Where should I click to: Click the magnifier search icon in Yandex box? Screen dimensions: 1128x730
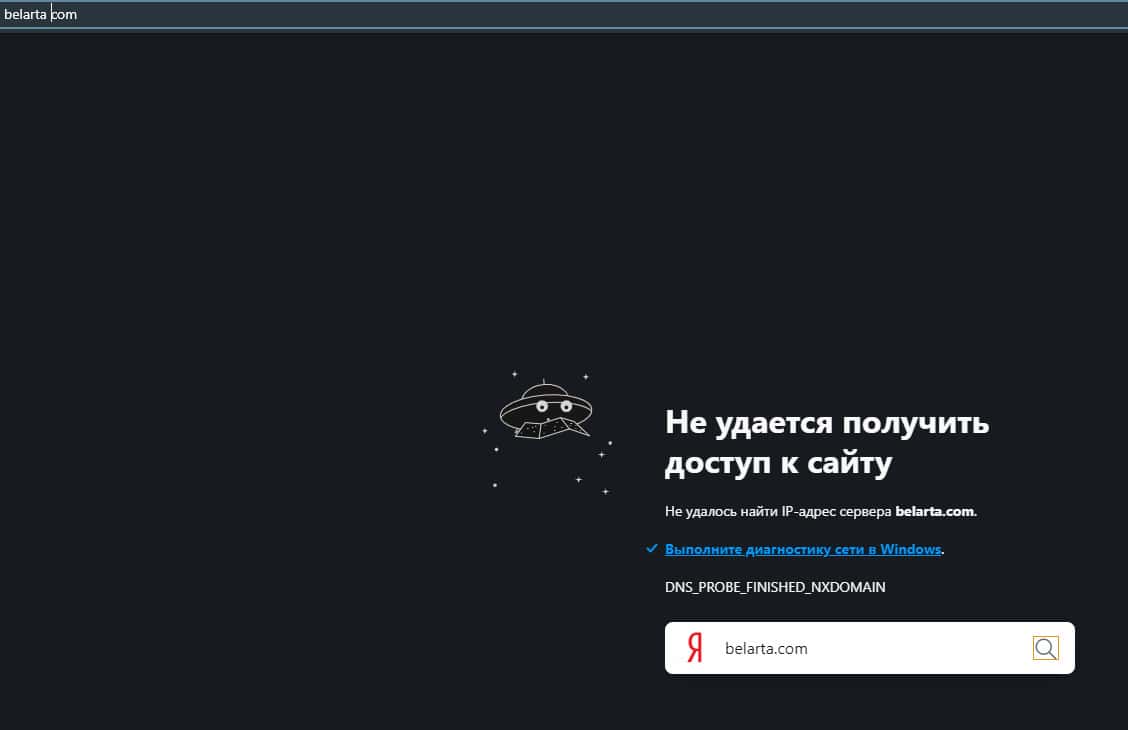(1045, 648)
